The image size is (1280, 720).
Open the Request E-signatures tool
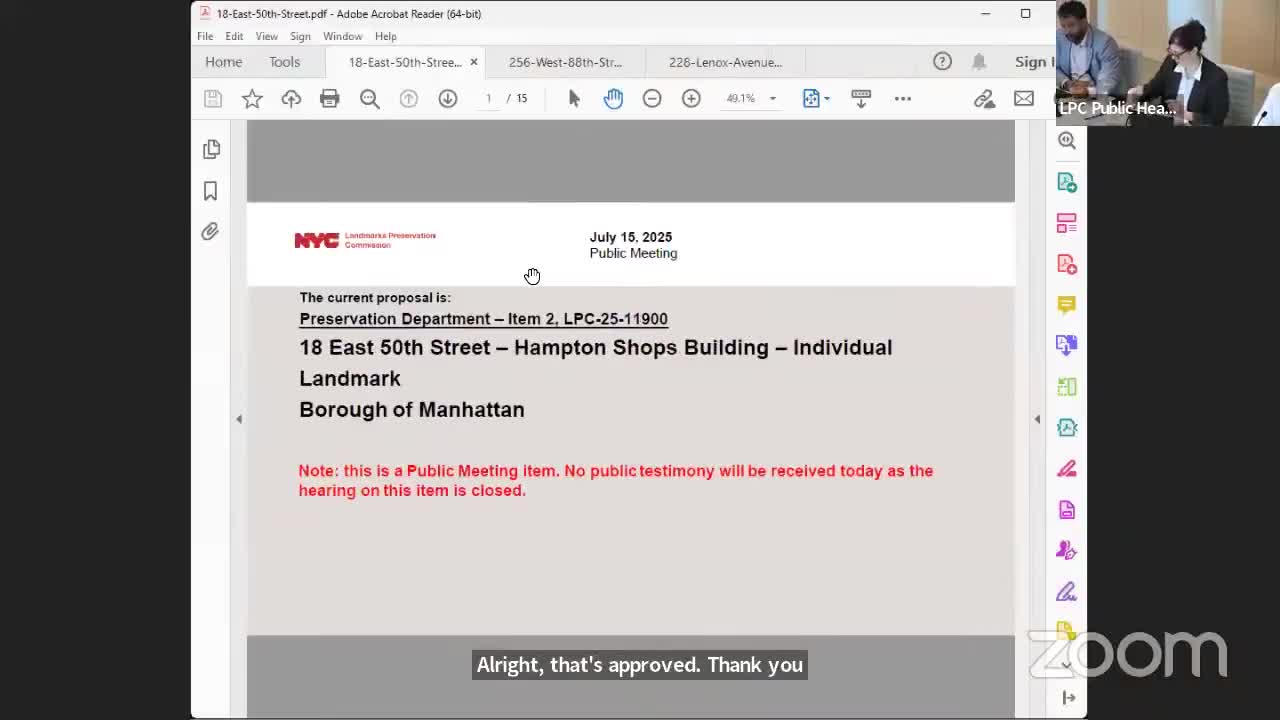(1067, 550)
